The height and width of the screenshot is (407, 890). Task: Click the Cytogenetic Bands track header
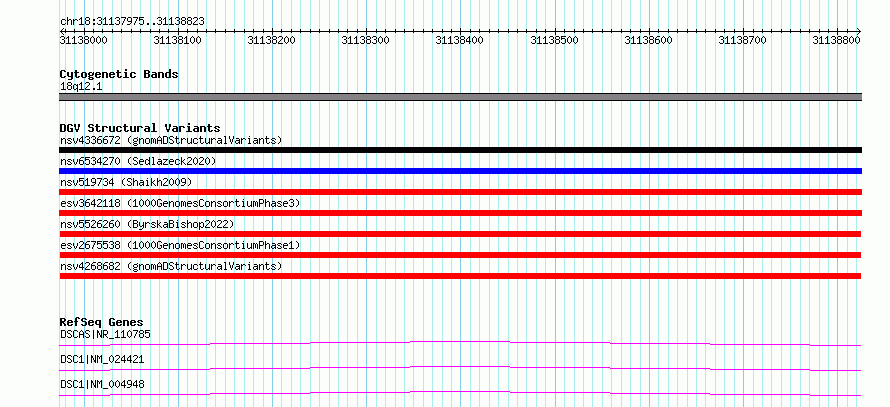pos(119,74)
